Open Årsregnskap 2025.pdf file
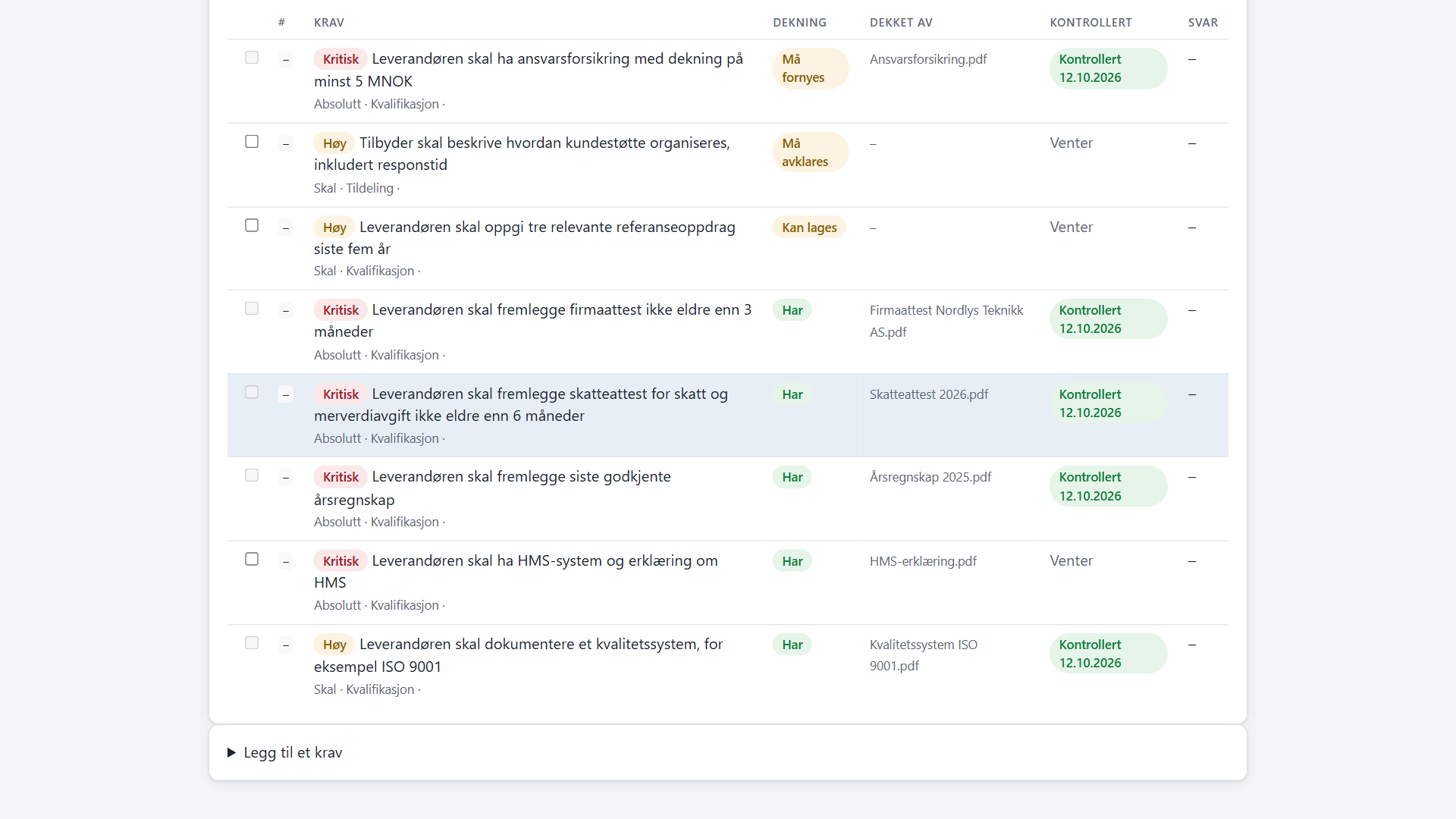The width and height of the screenshot is (1456, 819). pos(930,477)
